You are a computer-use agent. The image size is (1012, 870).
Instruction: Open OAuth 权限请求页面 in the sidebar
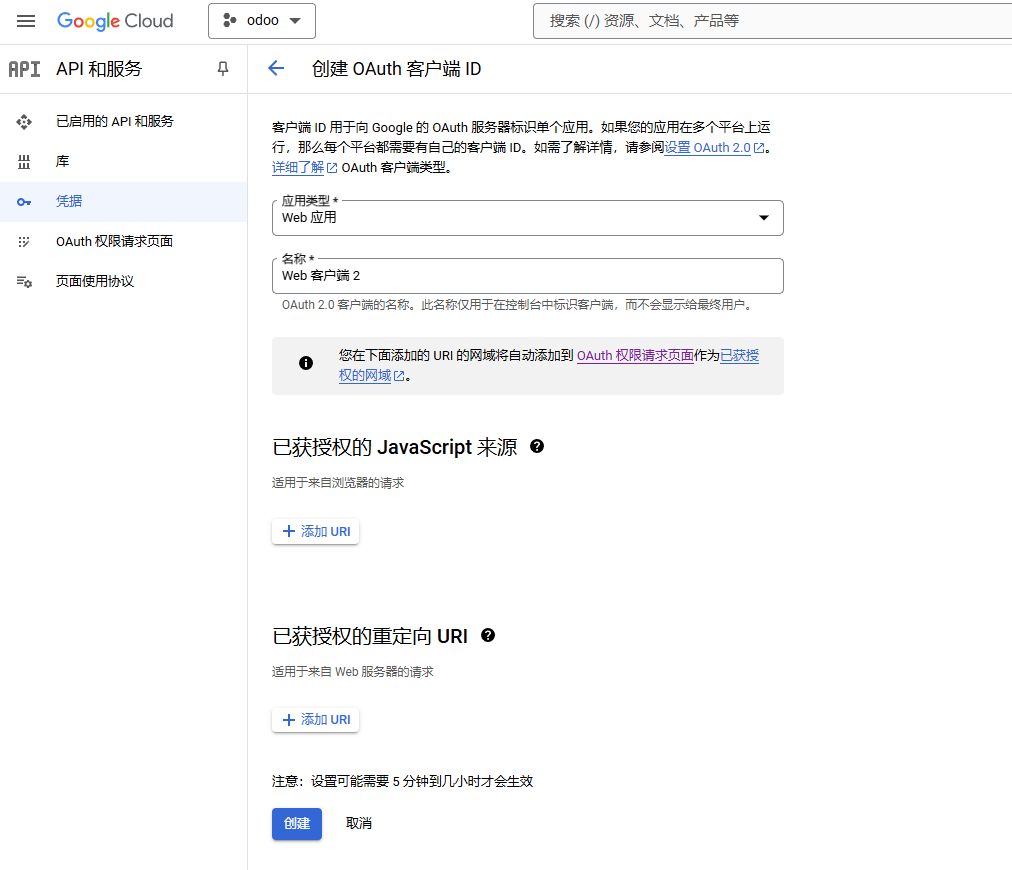pyautogui.click(x=123, y=241)
